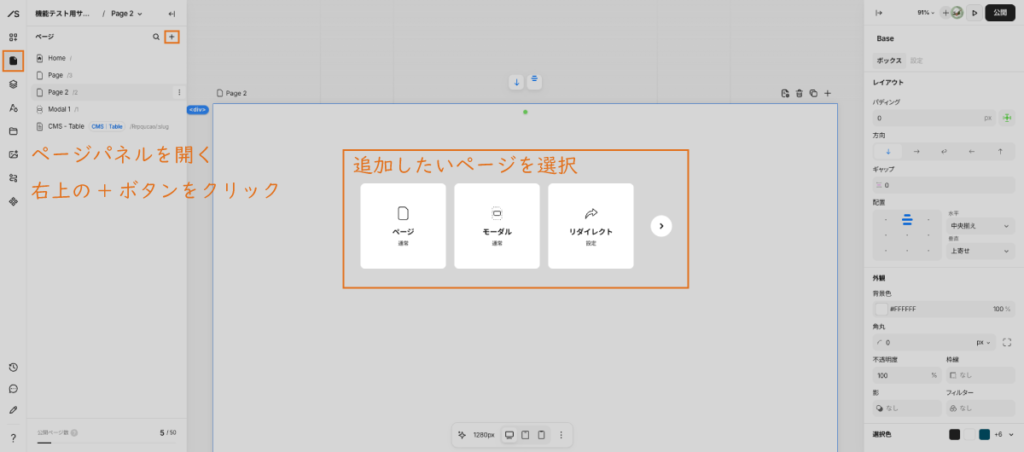Screen dimensions: 1024x452
Task: Open the 枠線 border setting field
Action: click(980, 376)
